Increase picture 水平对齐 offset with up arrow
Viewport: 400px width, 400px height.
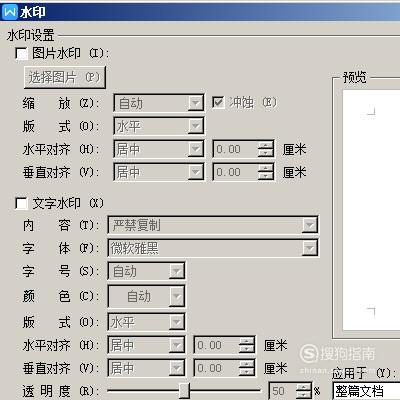(x=266, y=145)
